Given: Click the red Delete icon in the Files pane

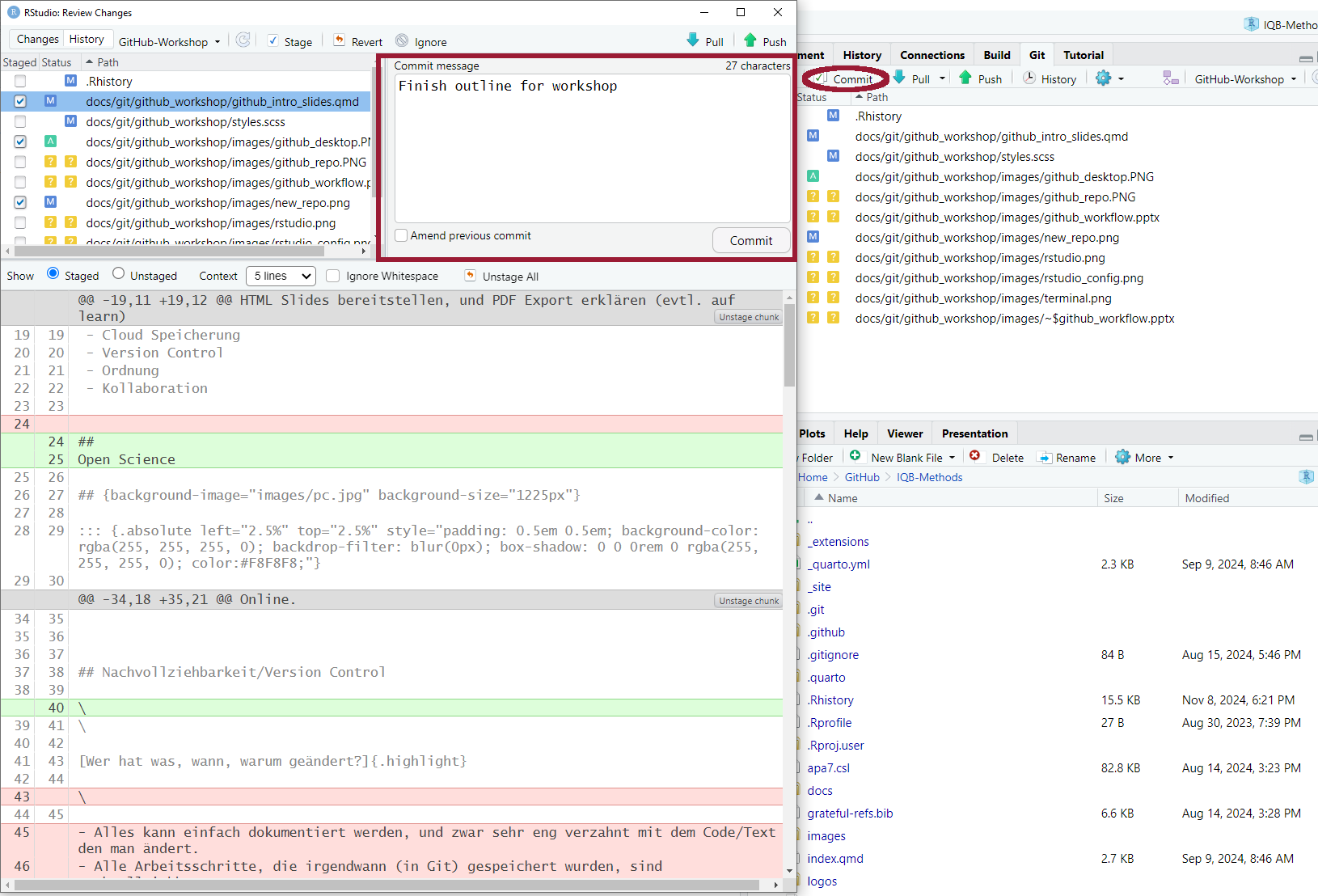Looking at the screenshot, I should 975,457.
